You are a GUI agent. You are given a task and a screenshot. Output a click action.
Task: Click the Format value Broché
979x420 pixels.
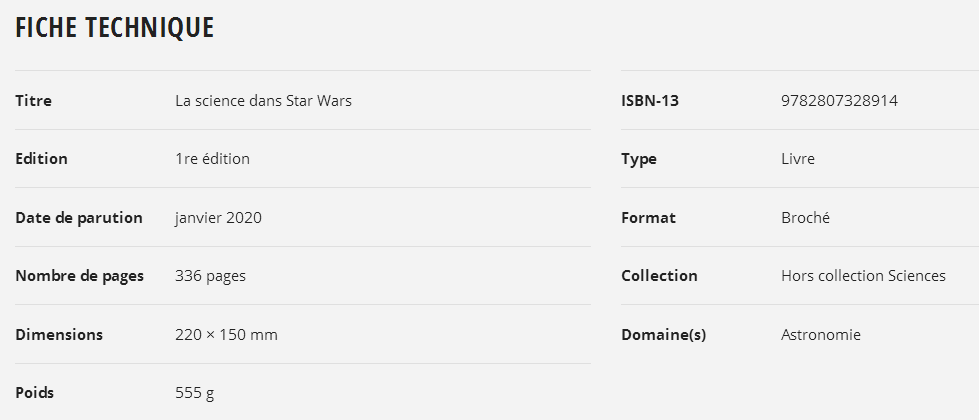click(805, 218)
